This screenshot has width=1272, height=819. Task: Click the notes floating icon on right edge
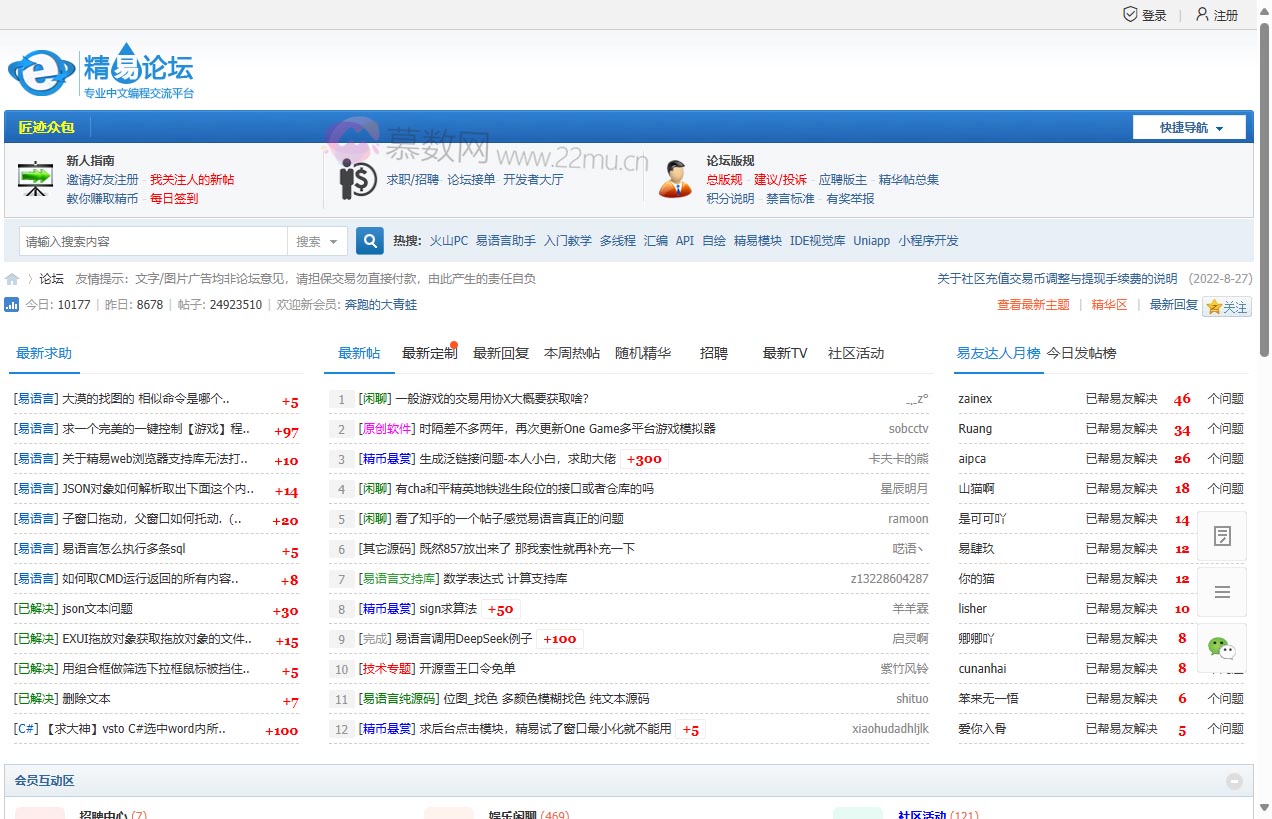1221,536
